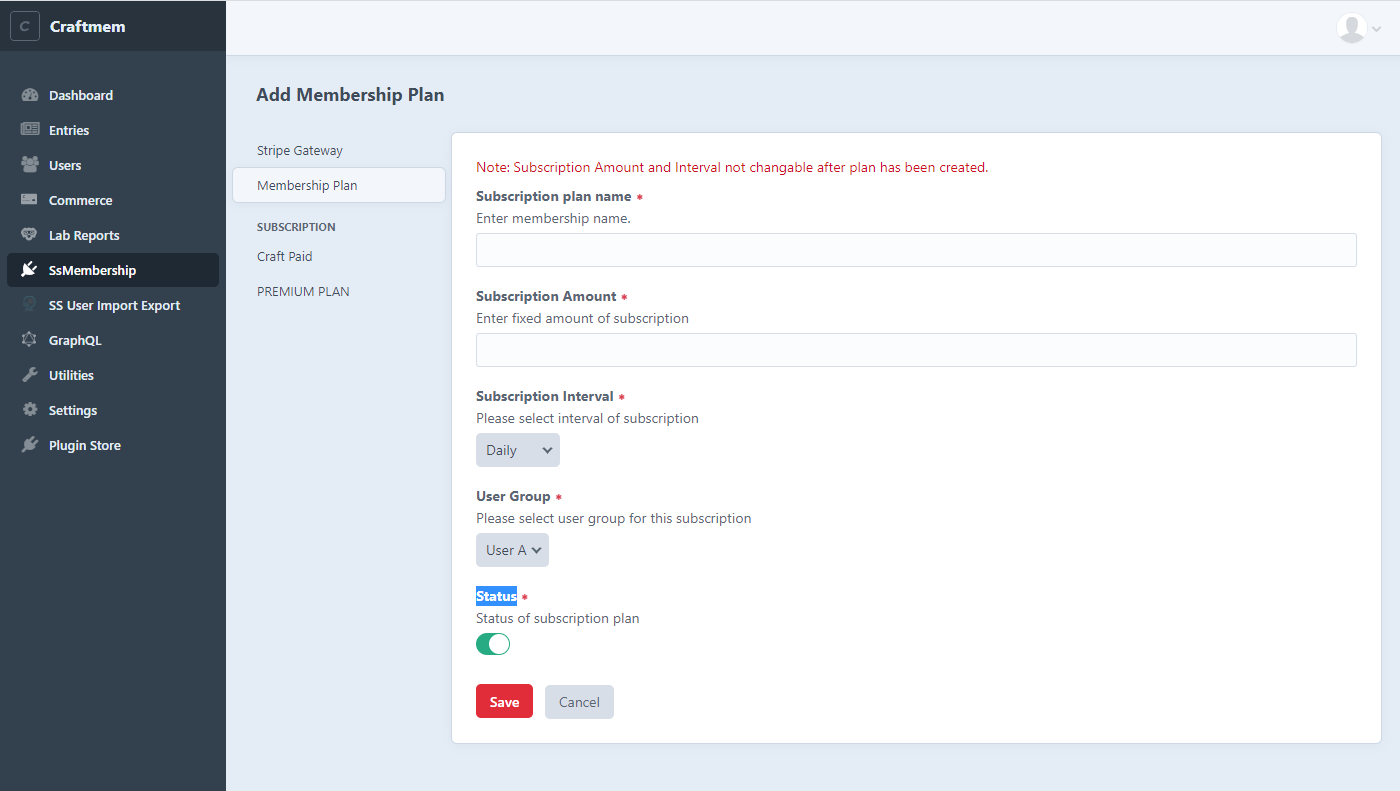Image resolution: width=1400 pixels, height=791 pixels.
Task: Click the Craftmem site logo icon
Action: (x=25, y=27)
